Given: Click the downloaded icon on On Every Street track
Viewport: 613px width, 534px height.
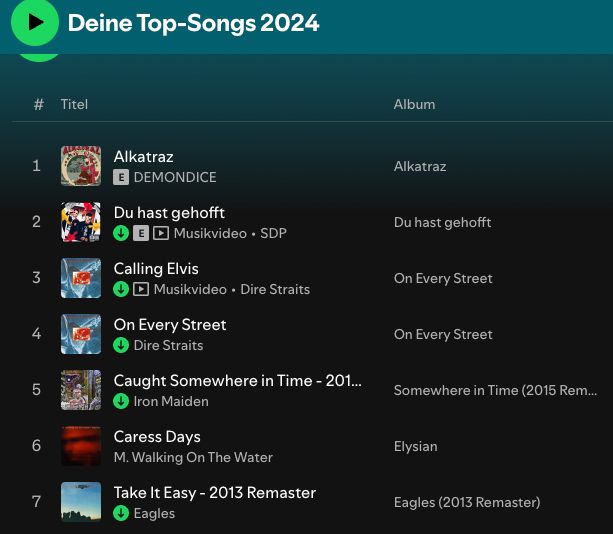Looking at the screenshot, I should (x=121, y=345).
